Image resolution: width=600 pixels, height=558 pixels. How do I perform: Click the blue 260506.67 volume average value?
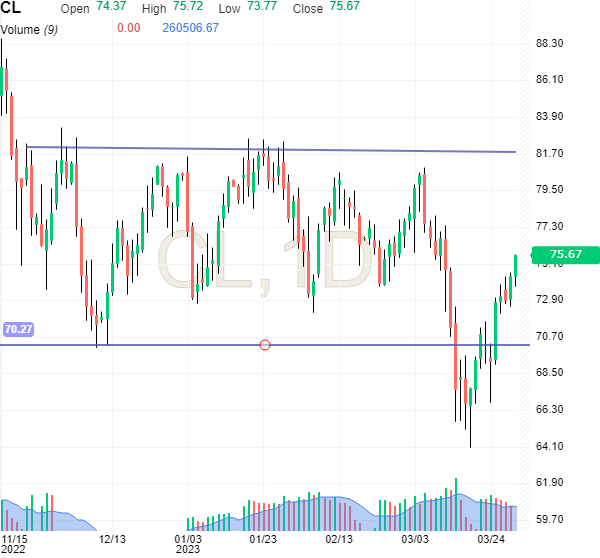(191, 28)
